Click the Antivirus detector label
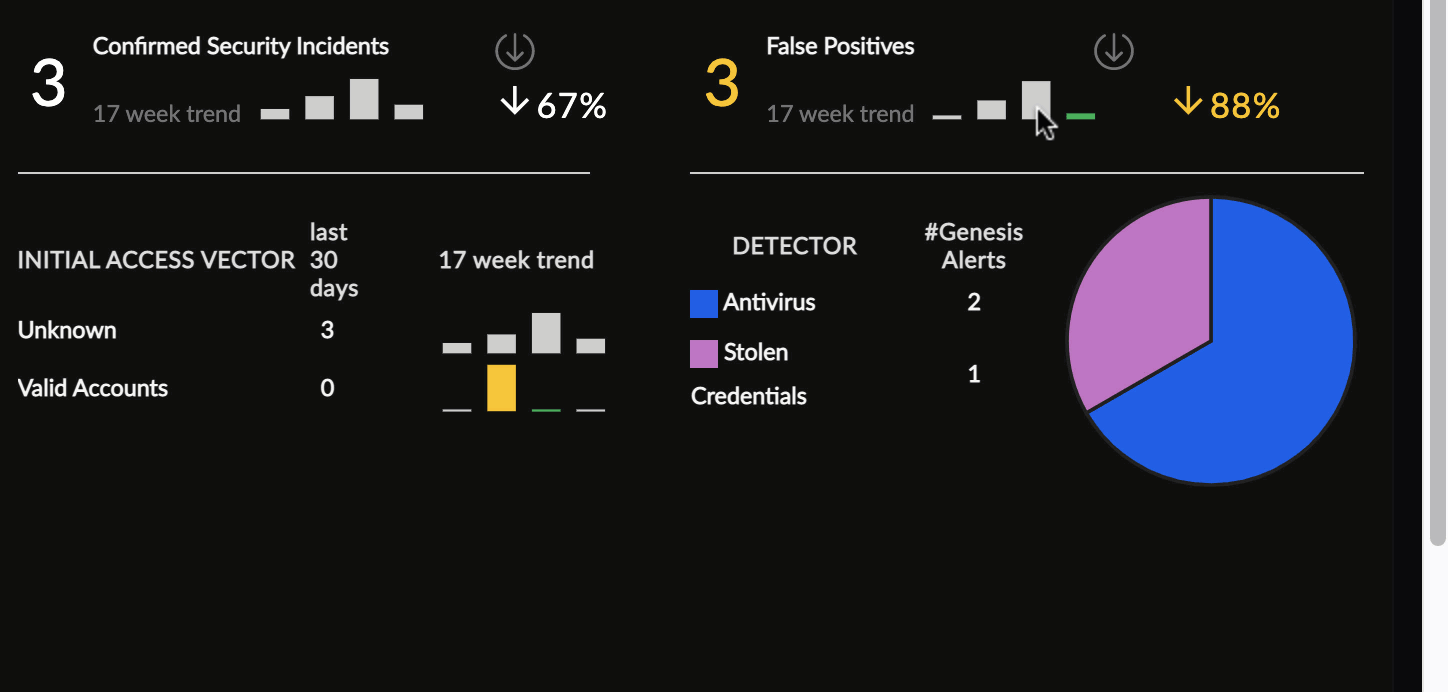 (x=769, y=302)
